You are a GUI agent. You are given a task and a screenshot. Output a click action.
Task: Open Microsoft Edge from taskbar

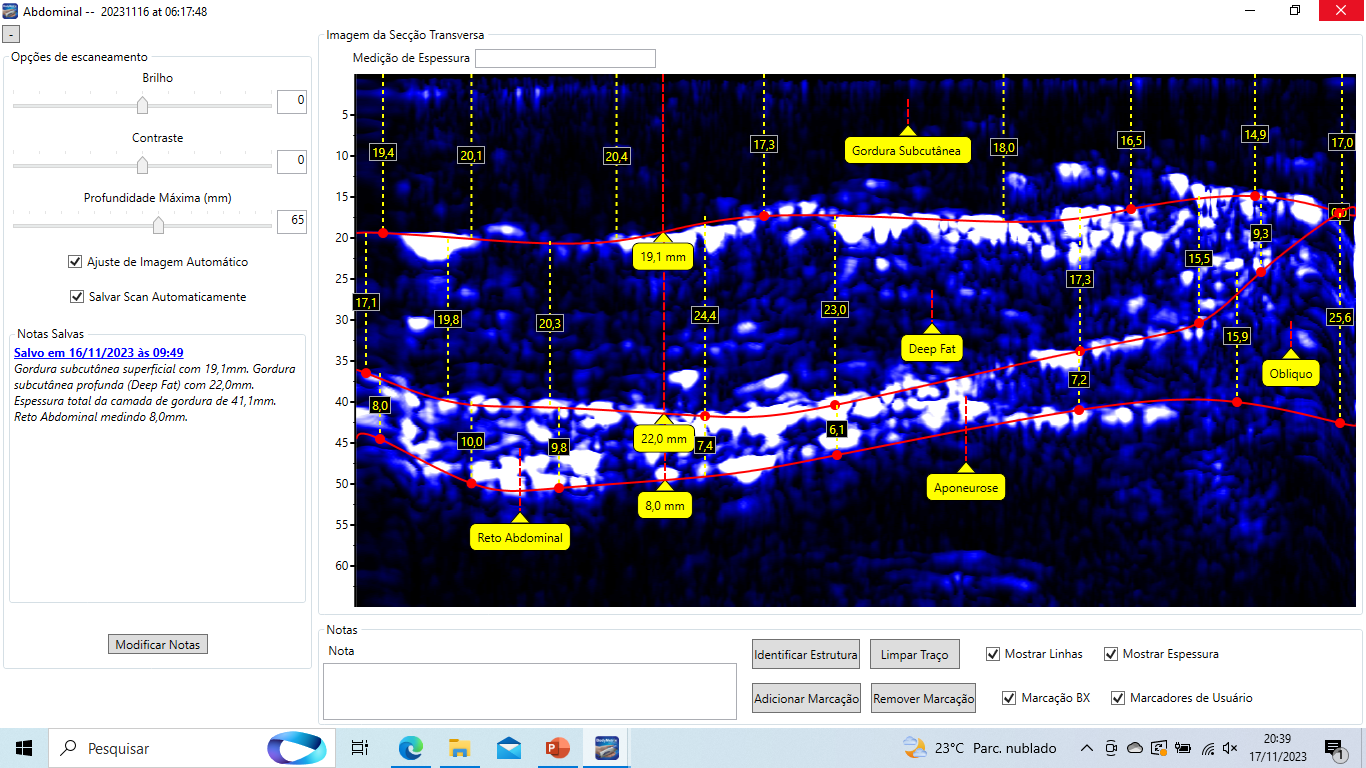click(x=411, y=748)
